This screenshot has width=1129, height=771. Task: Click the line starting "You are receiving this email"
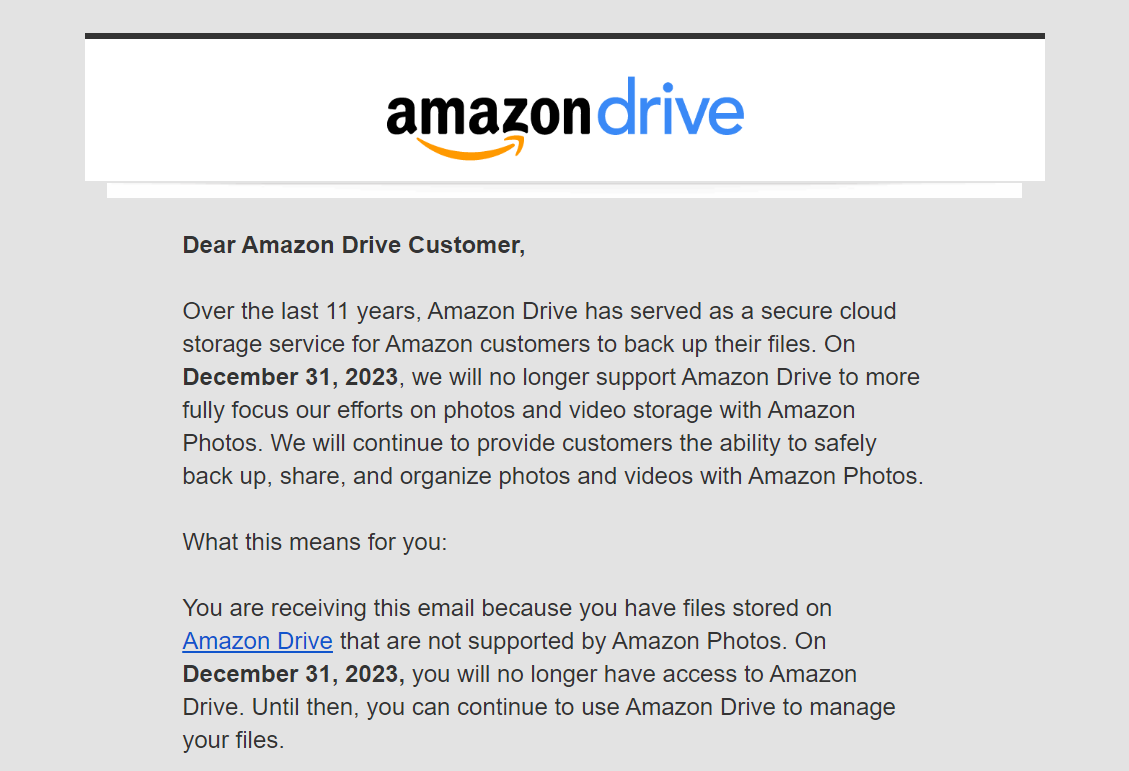coord(507,608)
